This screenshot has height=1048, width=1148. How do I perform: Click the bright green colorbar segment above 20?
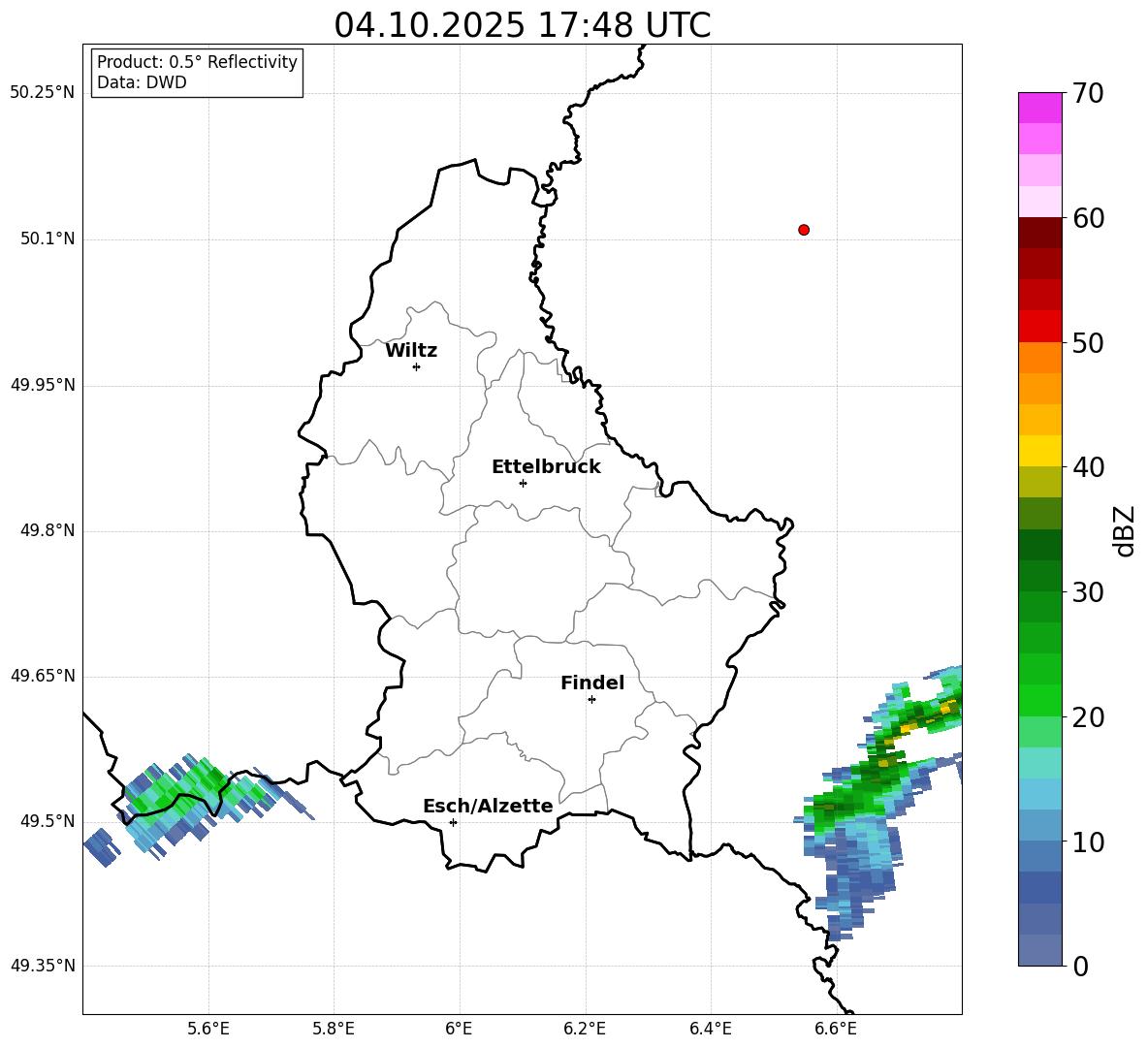pos(1039,700)
